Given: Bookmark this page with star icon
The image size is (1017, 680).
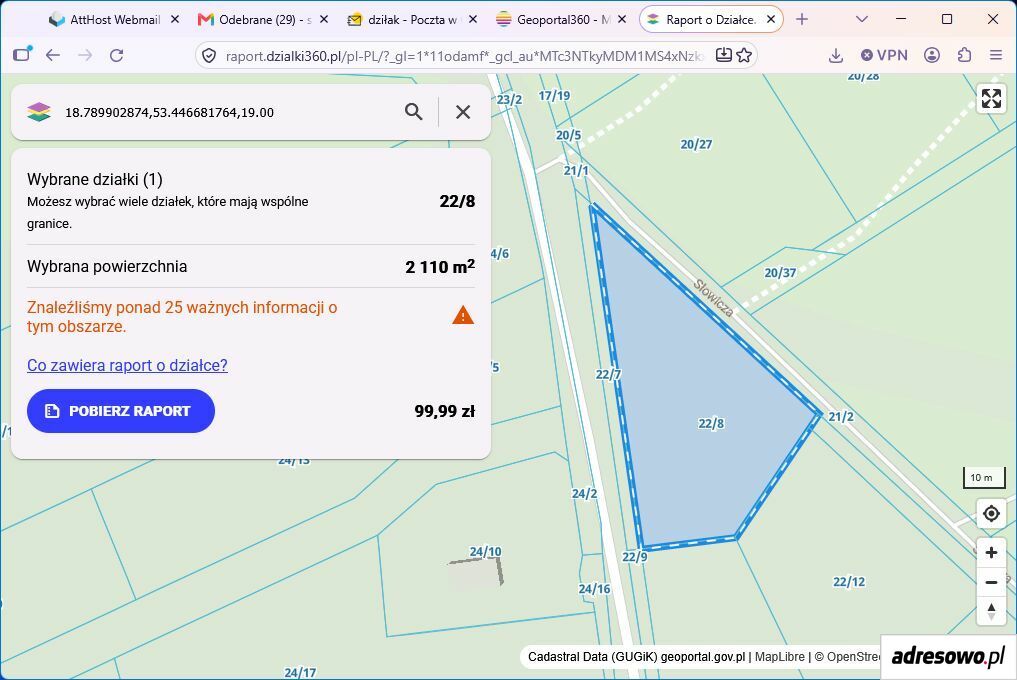Looking at the screenshot, I should pyautogui.click(x=745, y=55).
